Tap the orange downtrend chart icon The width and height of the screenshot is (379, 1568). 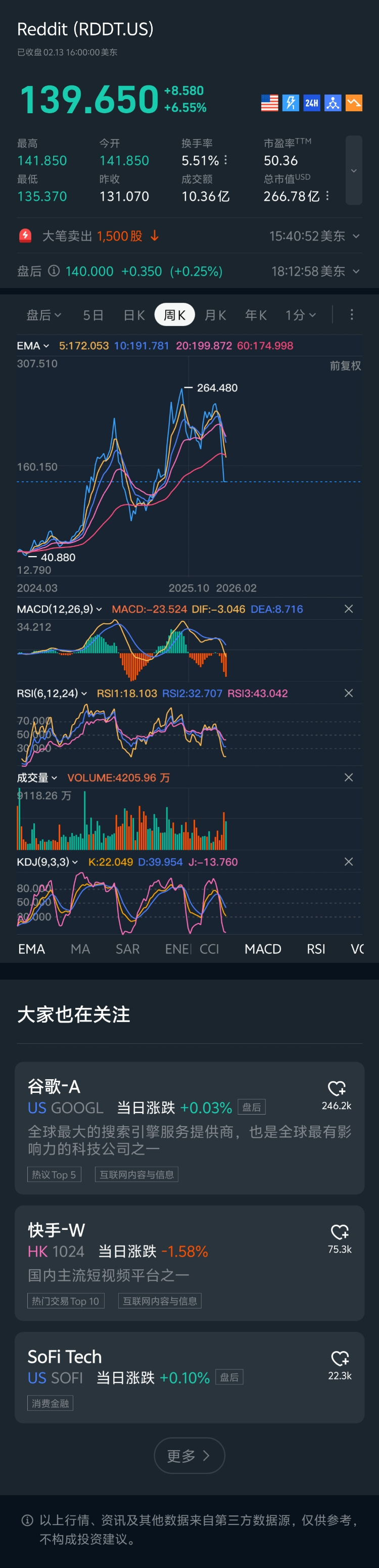353,103
